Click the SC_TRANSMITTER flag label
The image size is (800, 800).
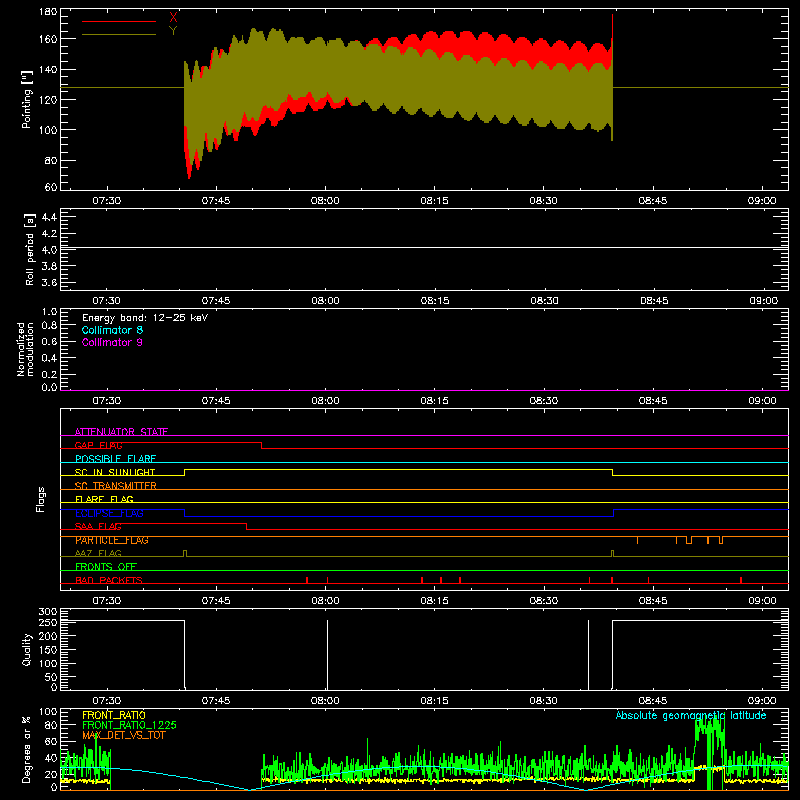click(x=115, y=486)
